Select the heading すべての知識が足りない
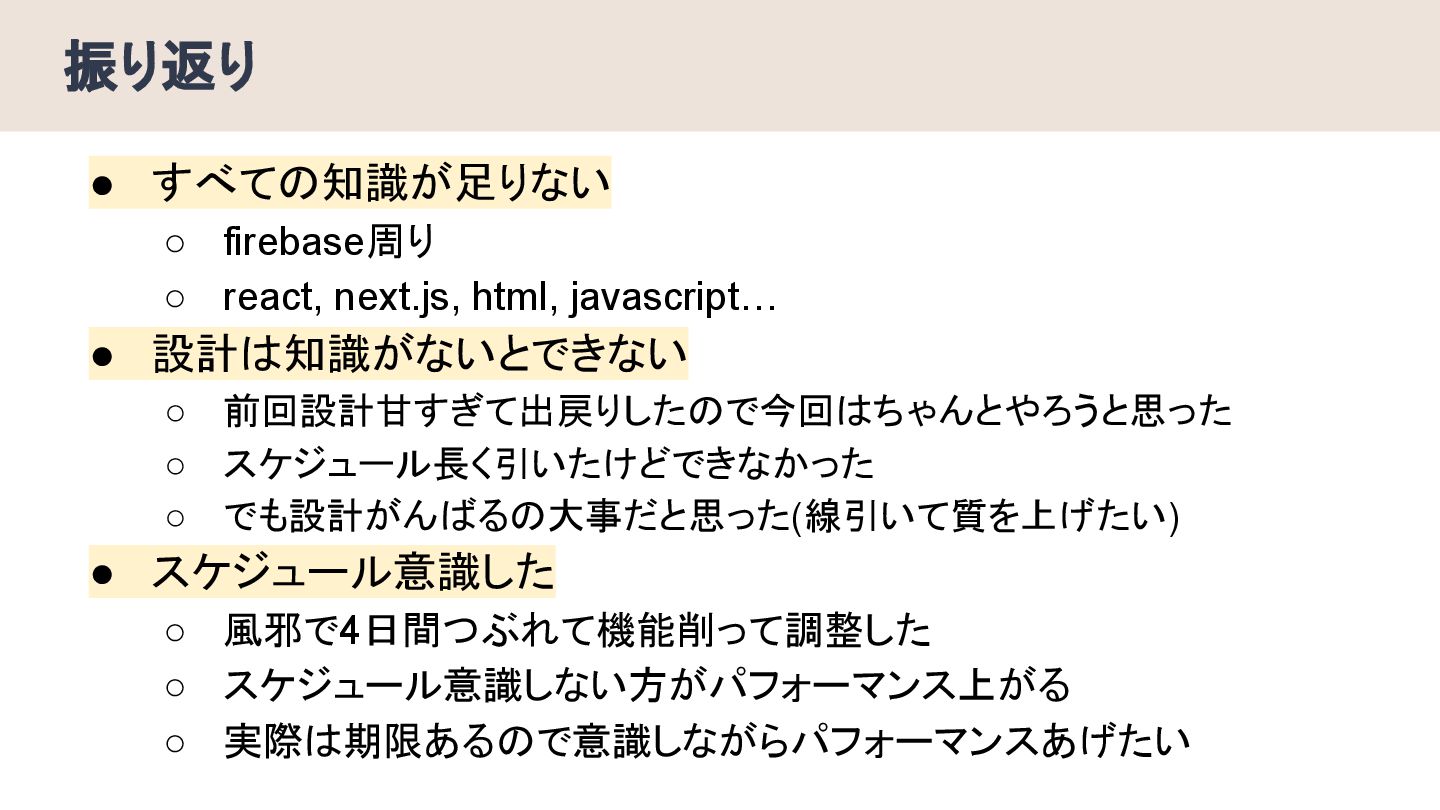The width and height of the screenshot is (1440, 810). click(x=381, y=184)
